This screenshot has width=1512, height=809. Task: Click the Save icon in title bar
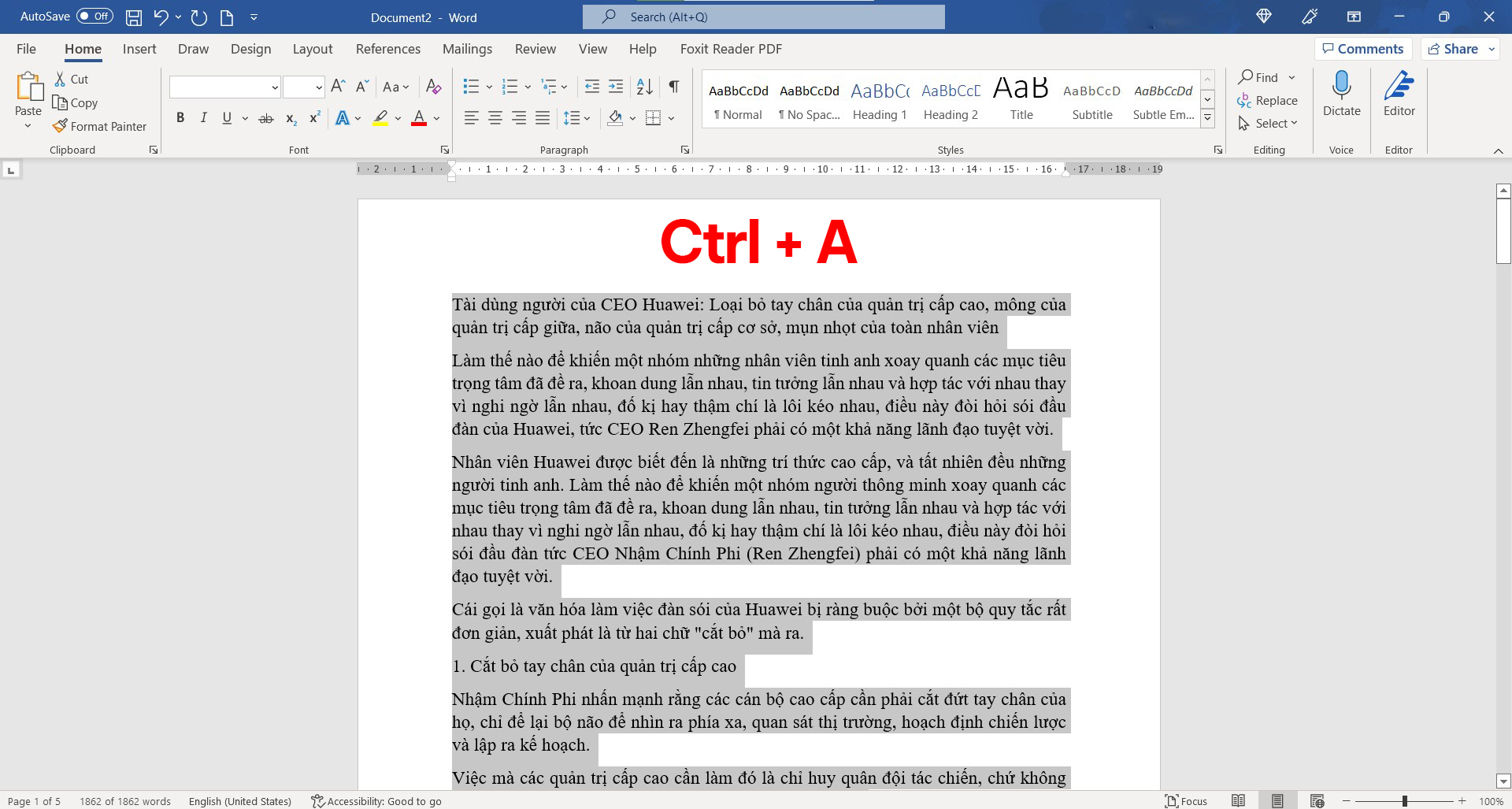coord(134,17)
